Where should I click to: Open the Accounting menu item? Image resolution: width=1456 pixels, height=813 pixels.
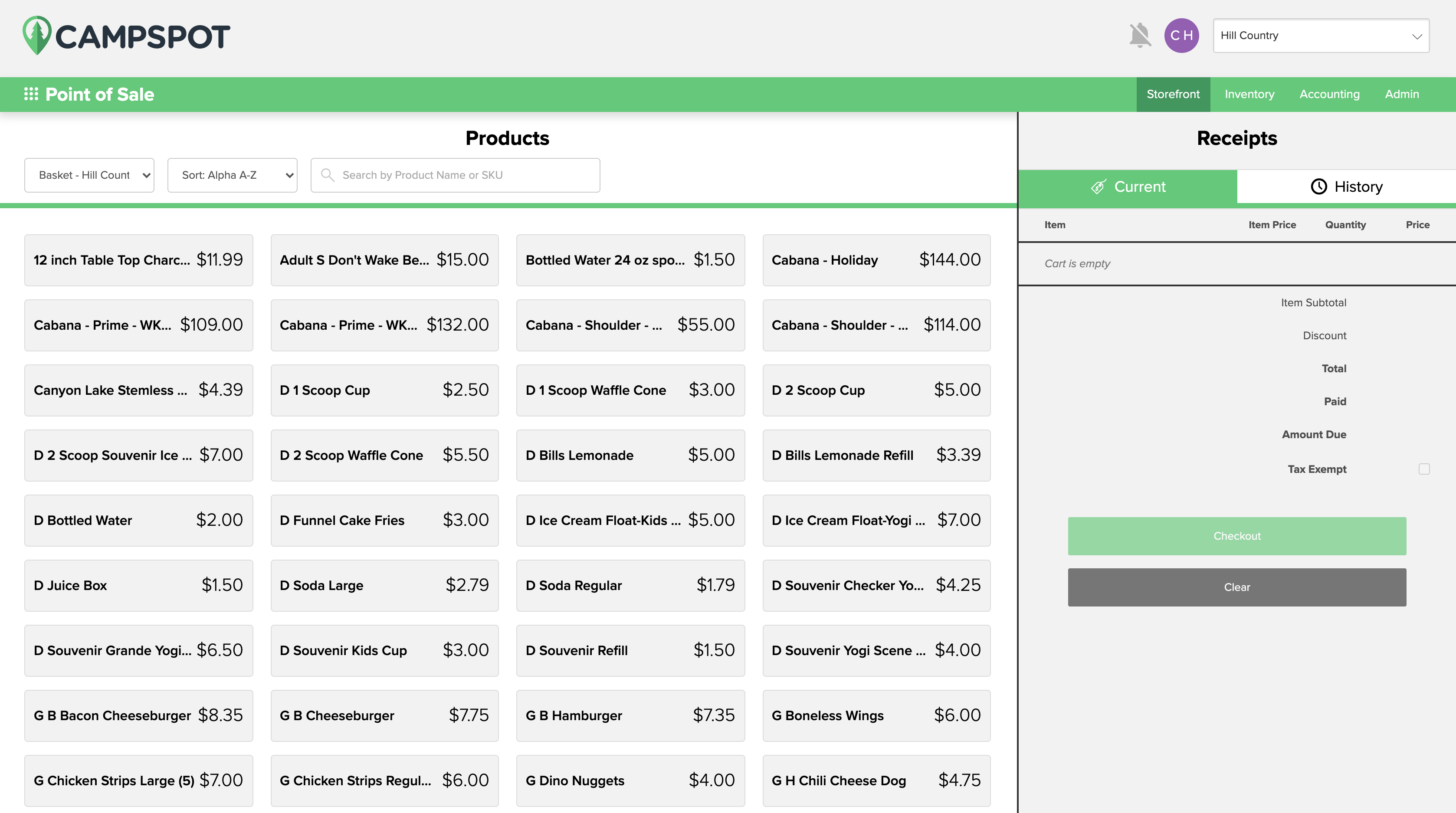tap(1329, 94)
